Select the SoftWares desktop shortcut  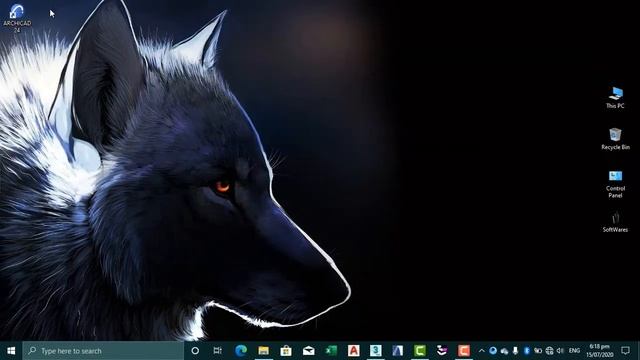coord(615,222)
